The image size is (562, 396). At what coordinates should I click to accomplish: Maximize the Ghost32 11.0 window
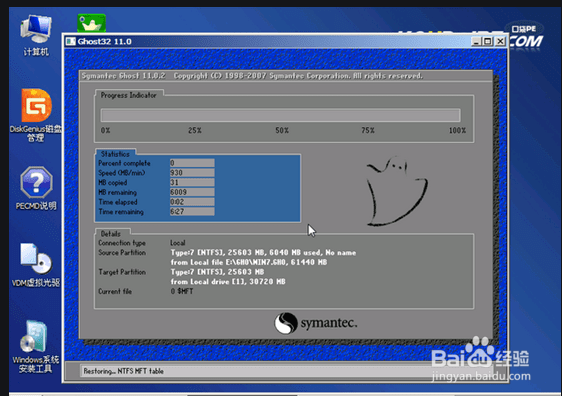tap(488, 42)
